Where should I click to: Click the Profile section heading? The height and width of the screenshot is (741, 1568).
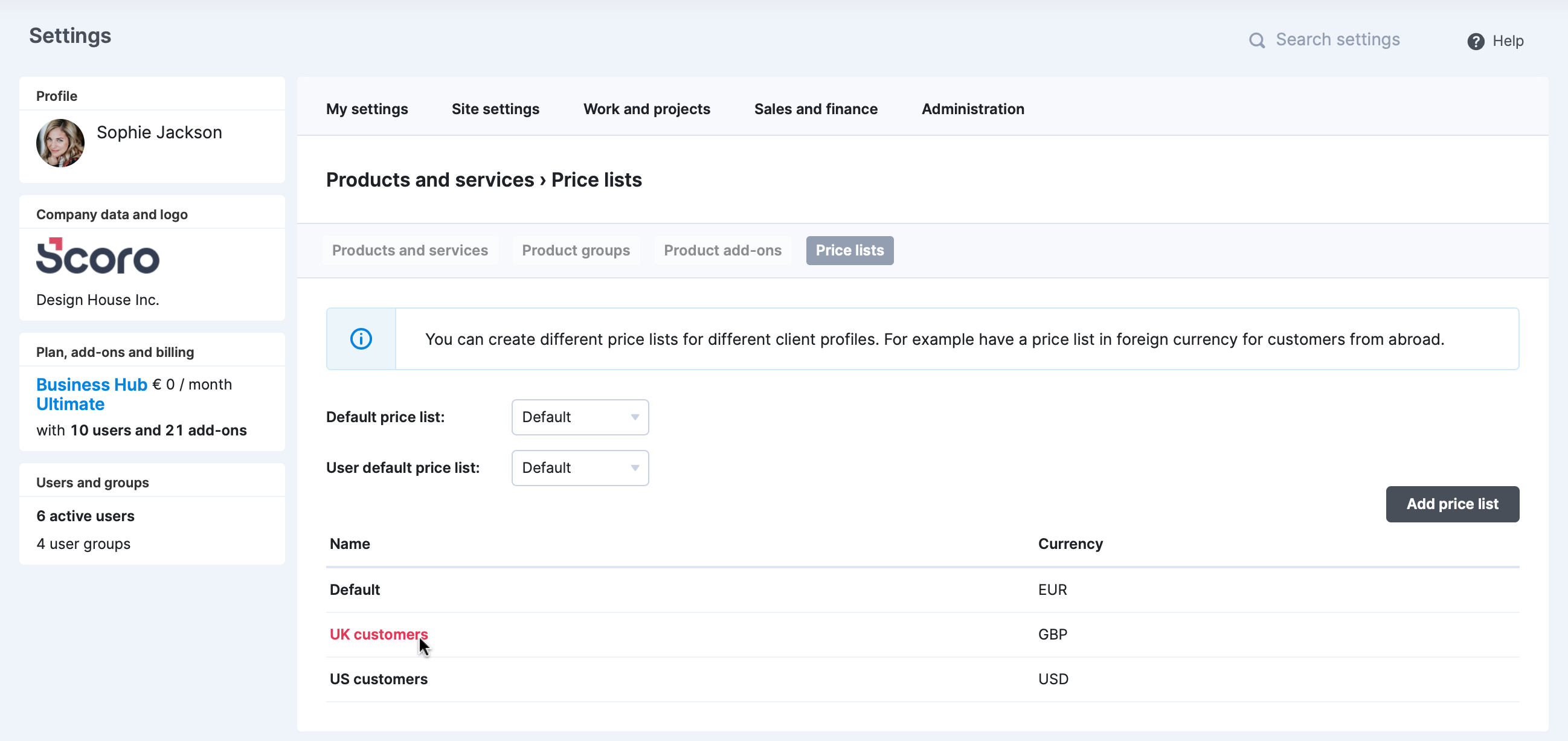click(57, 96)
